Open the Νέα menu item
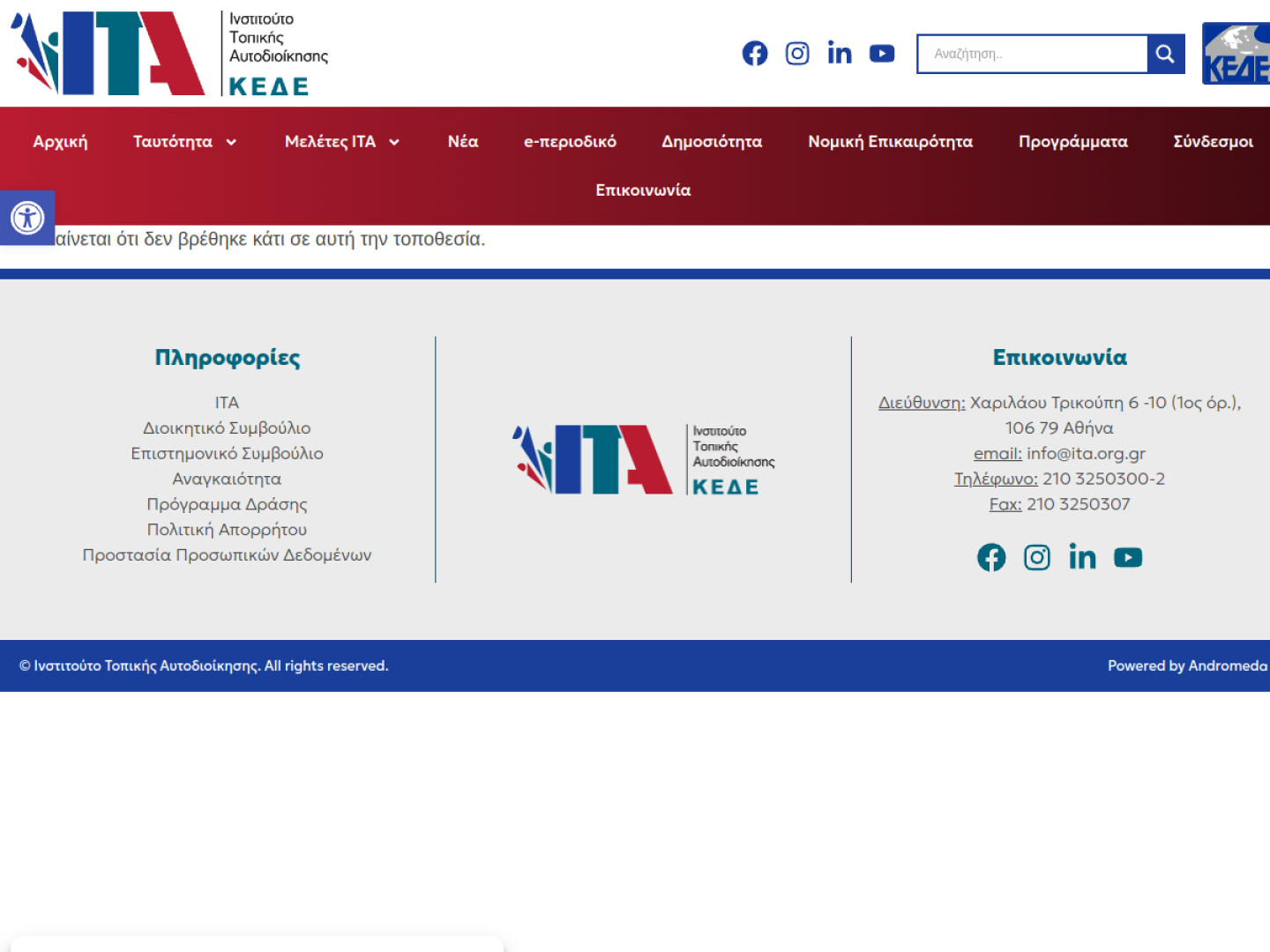Viewport: 1270px width, 952px height. pos(463,142)
